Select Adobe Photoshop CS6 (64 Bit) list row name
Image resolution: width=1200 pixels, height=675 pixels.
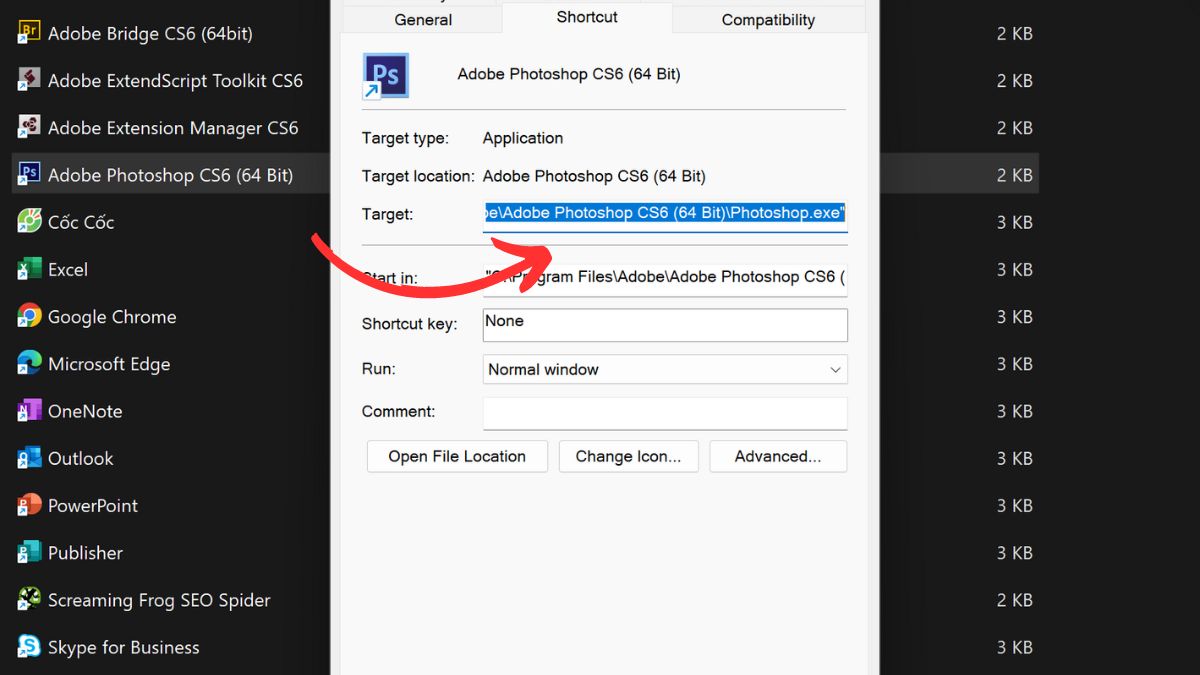(171, 175)
